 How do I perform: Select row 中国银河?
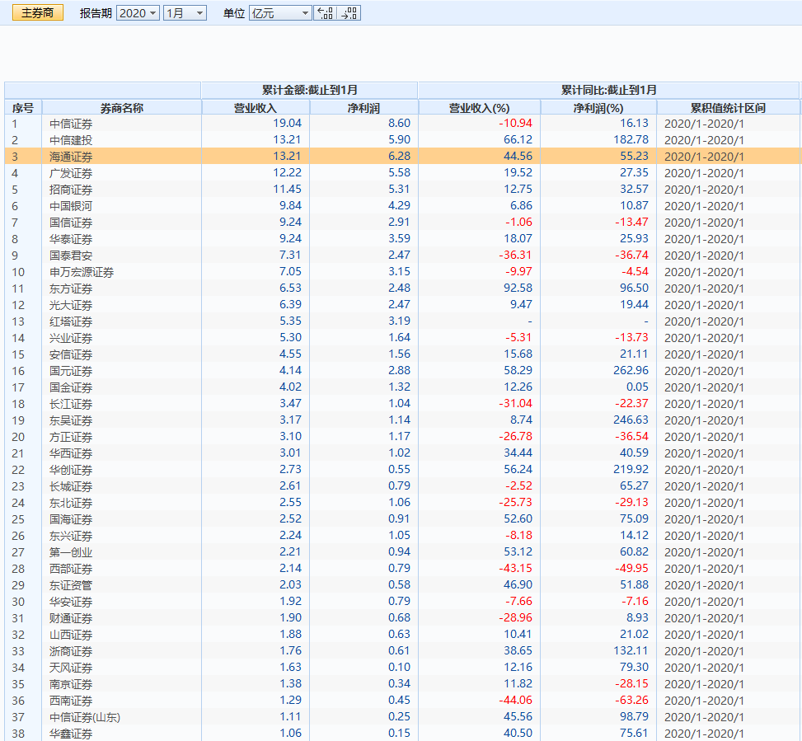pos(402,206)
